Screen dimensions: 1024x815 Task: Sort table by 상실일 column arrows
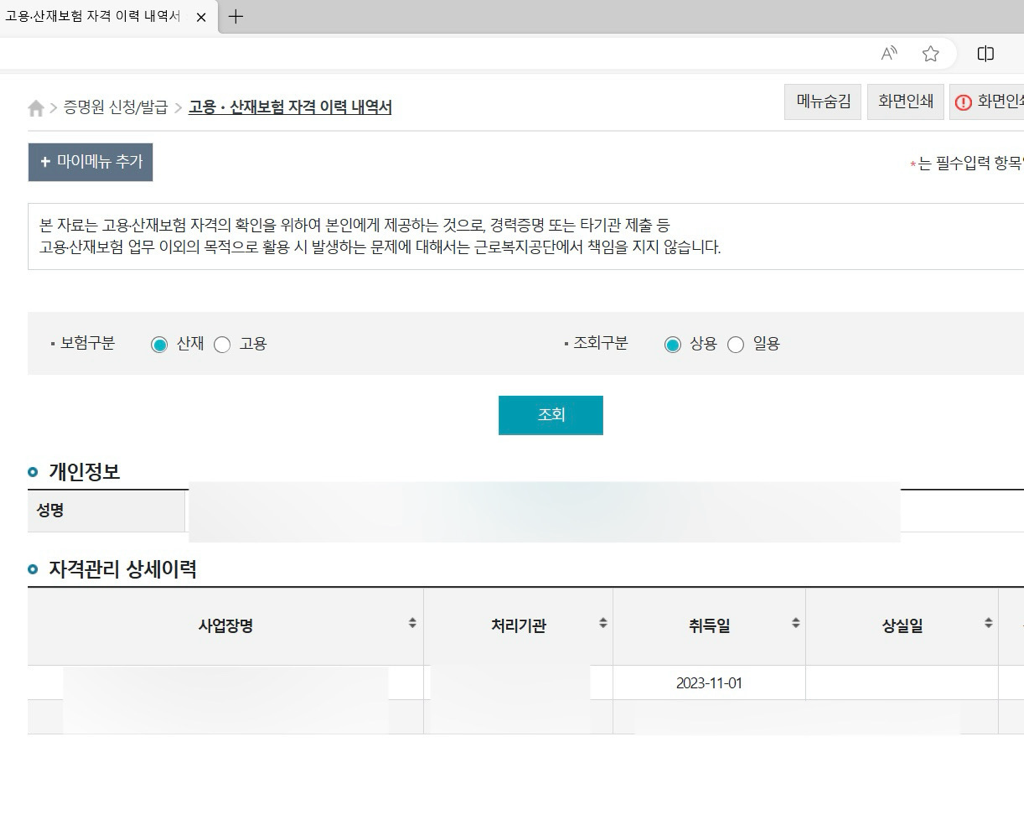[x=988, y=623]
